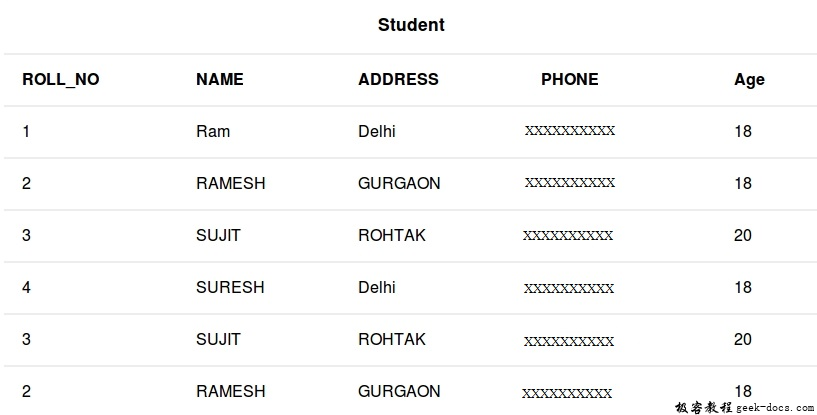
Task: Click the name cell Ram
Action: [213, 131]
